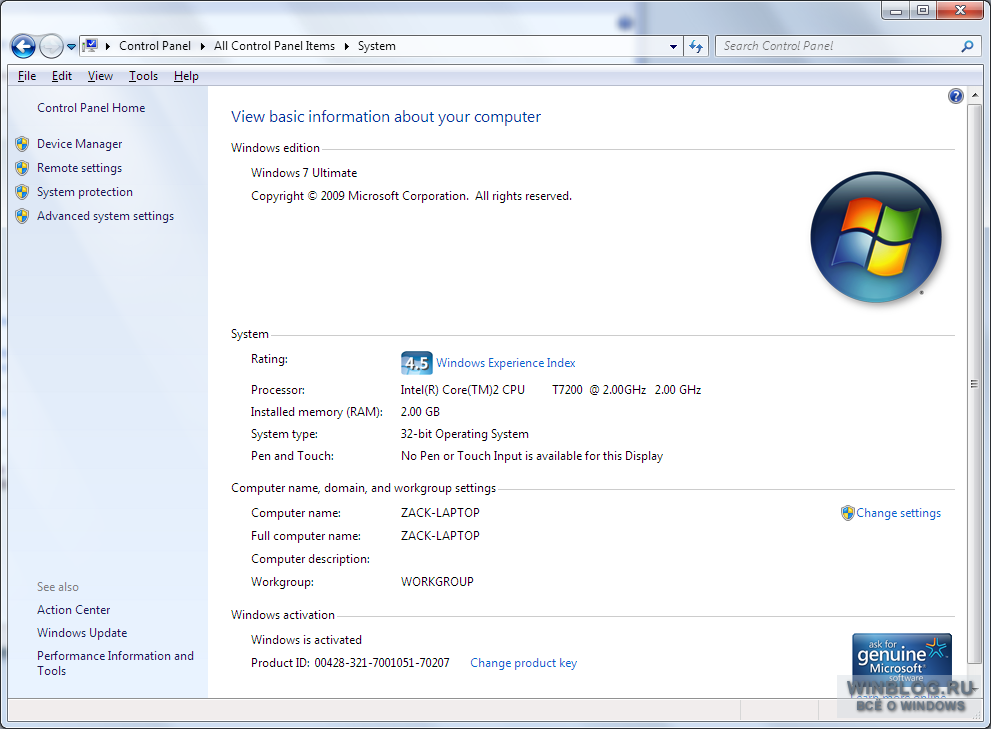
Task: Close the System window
Action: [960, 11]
